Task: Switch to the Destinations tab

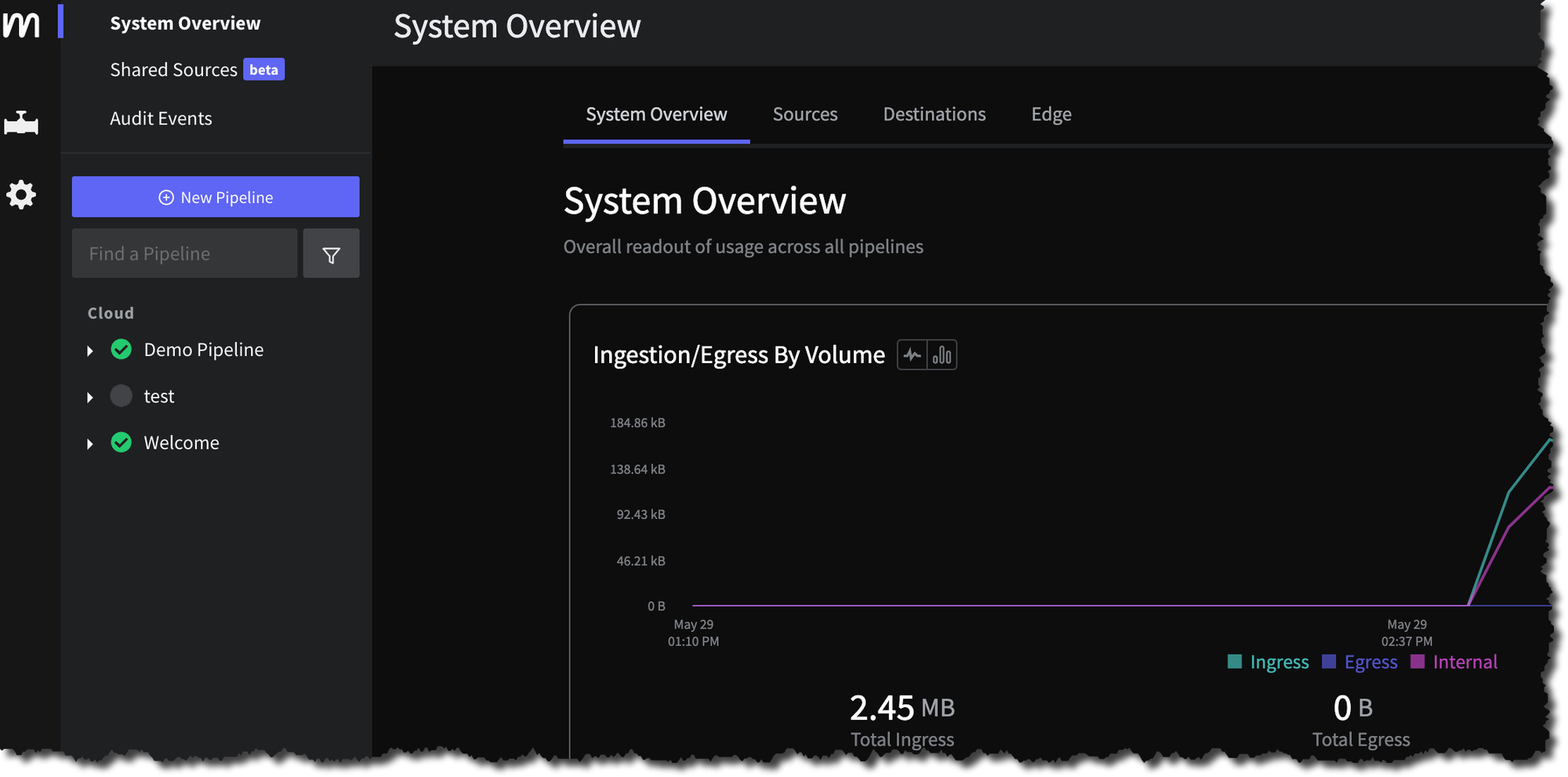Action: (x=934, y=114)
